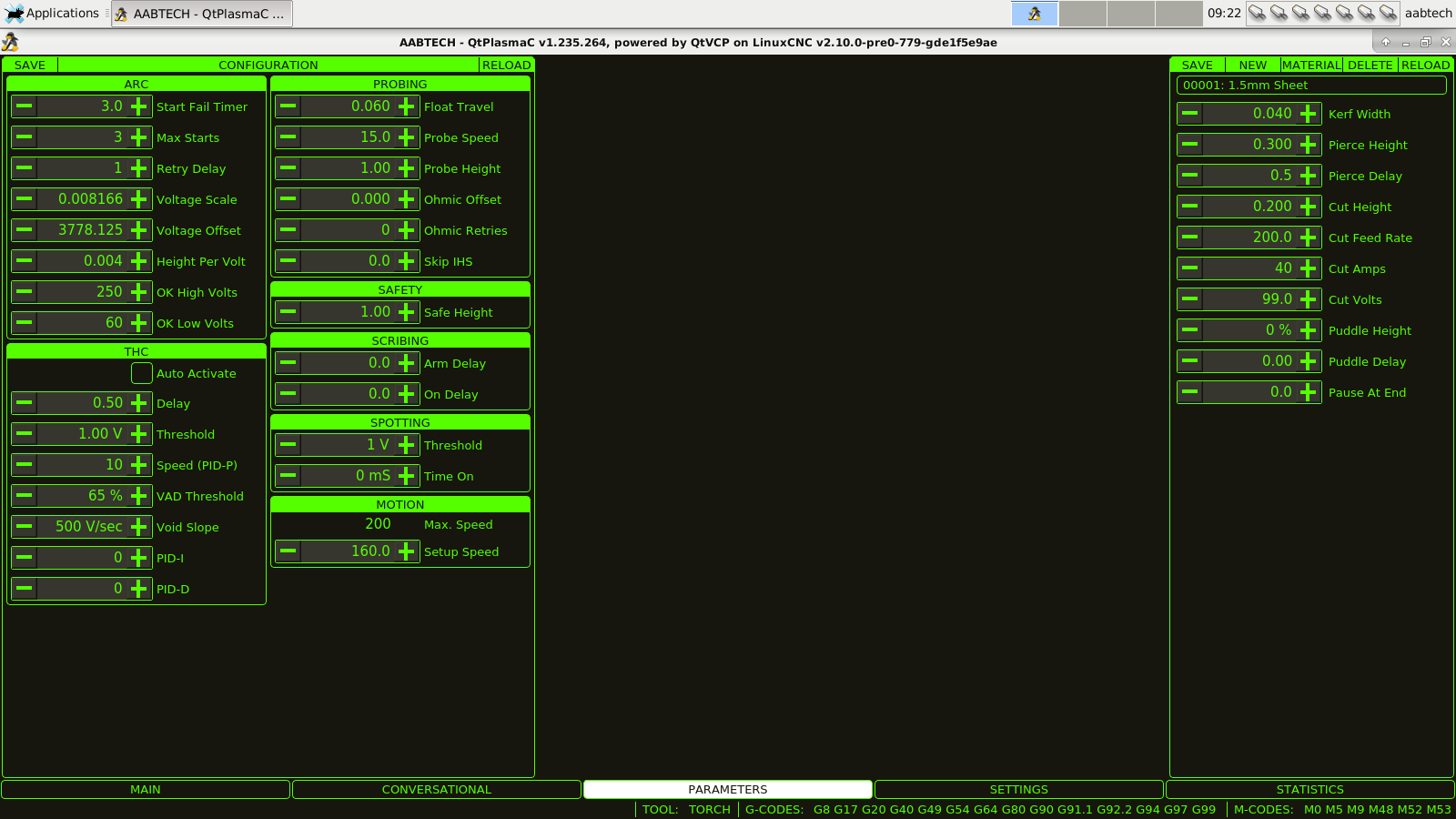Decrease Pierce Height value

click(x=1190, y=145)
